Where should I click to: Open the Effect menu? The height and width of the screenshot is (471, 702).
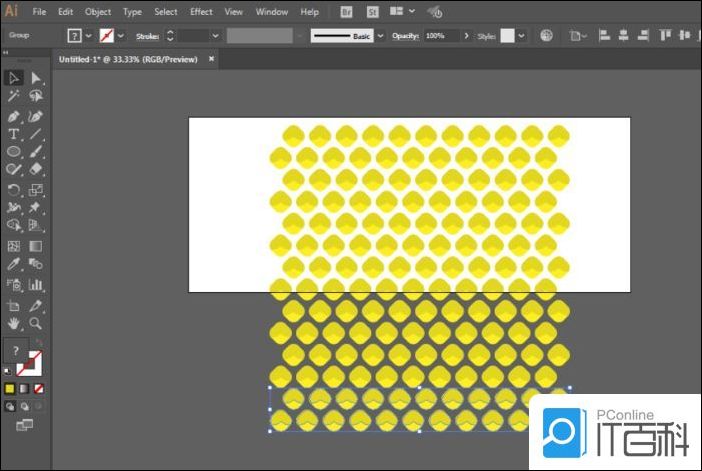201,12
